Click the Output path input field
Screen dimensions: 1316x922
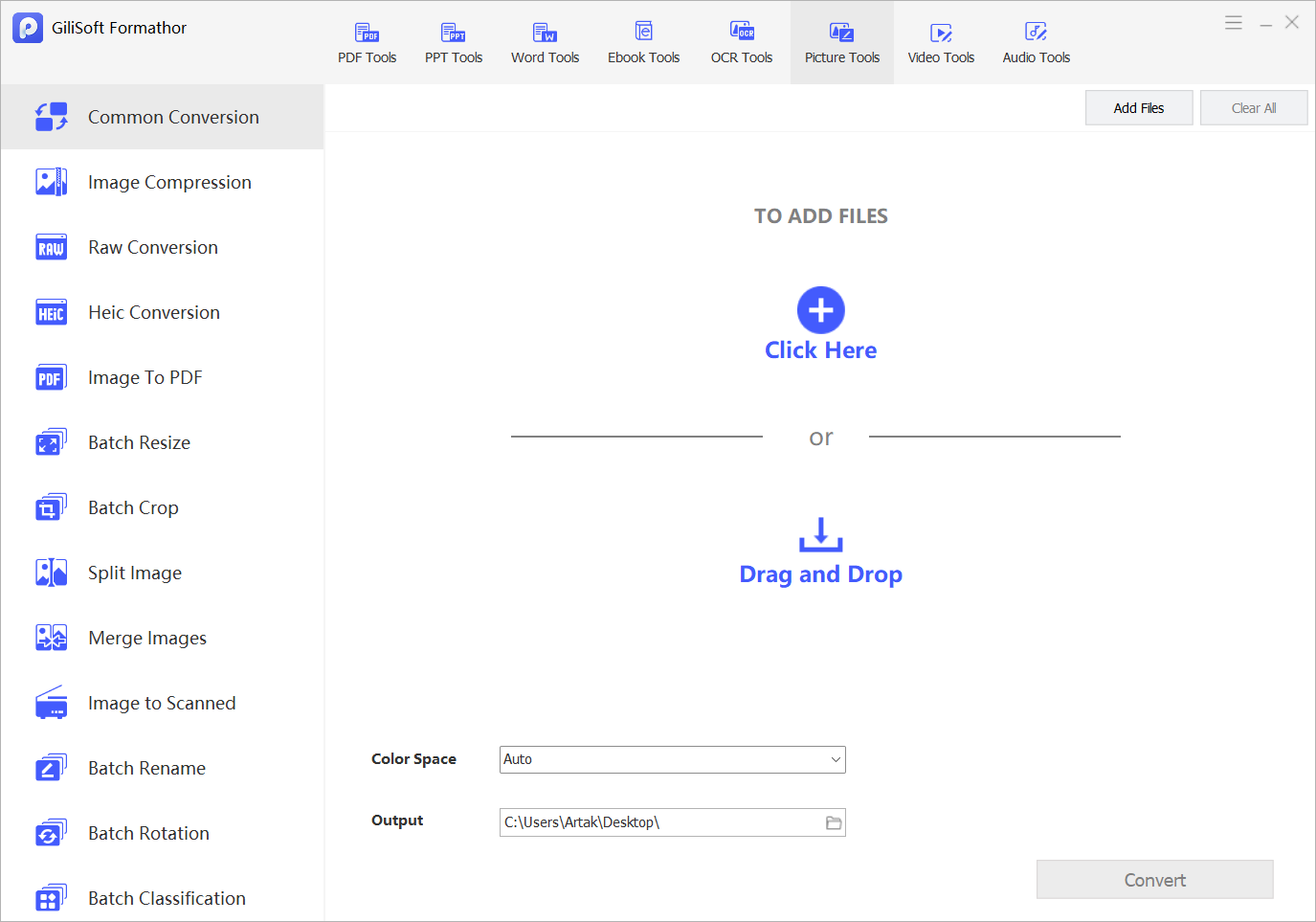pyautogui.click(x=661, y=822)
